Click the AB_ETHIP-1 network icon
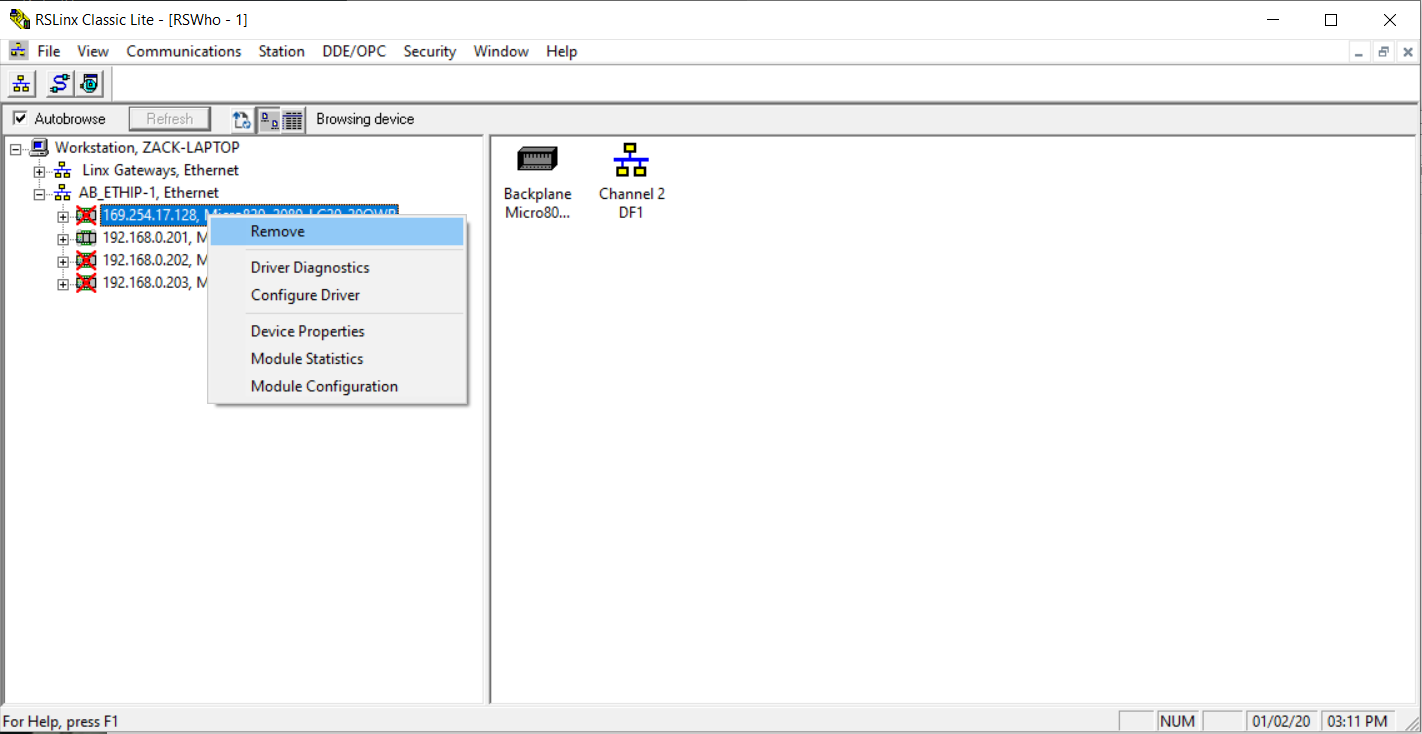 [63, 193]
